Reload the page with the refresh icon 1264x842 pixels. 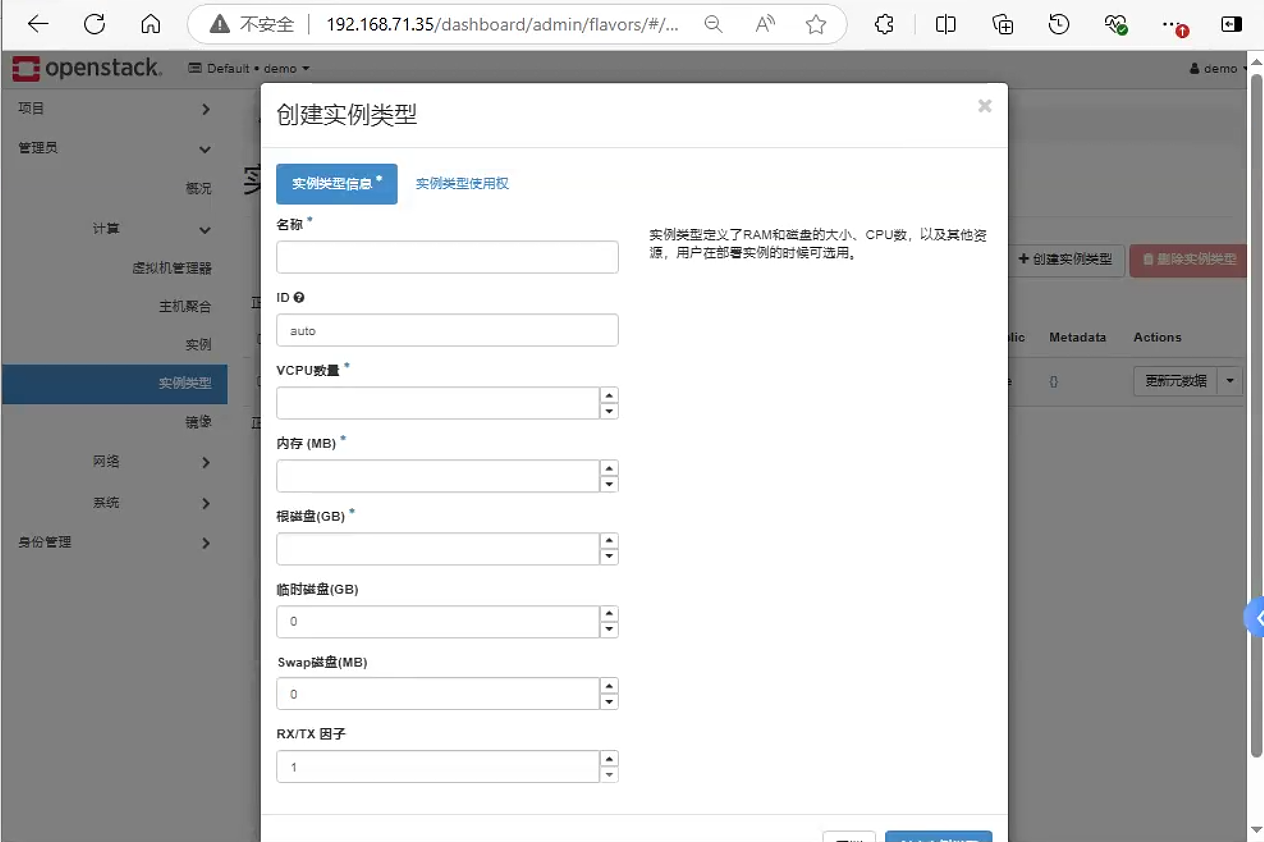pos(95,25)
